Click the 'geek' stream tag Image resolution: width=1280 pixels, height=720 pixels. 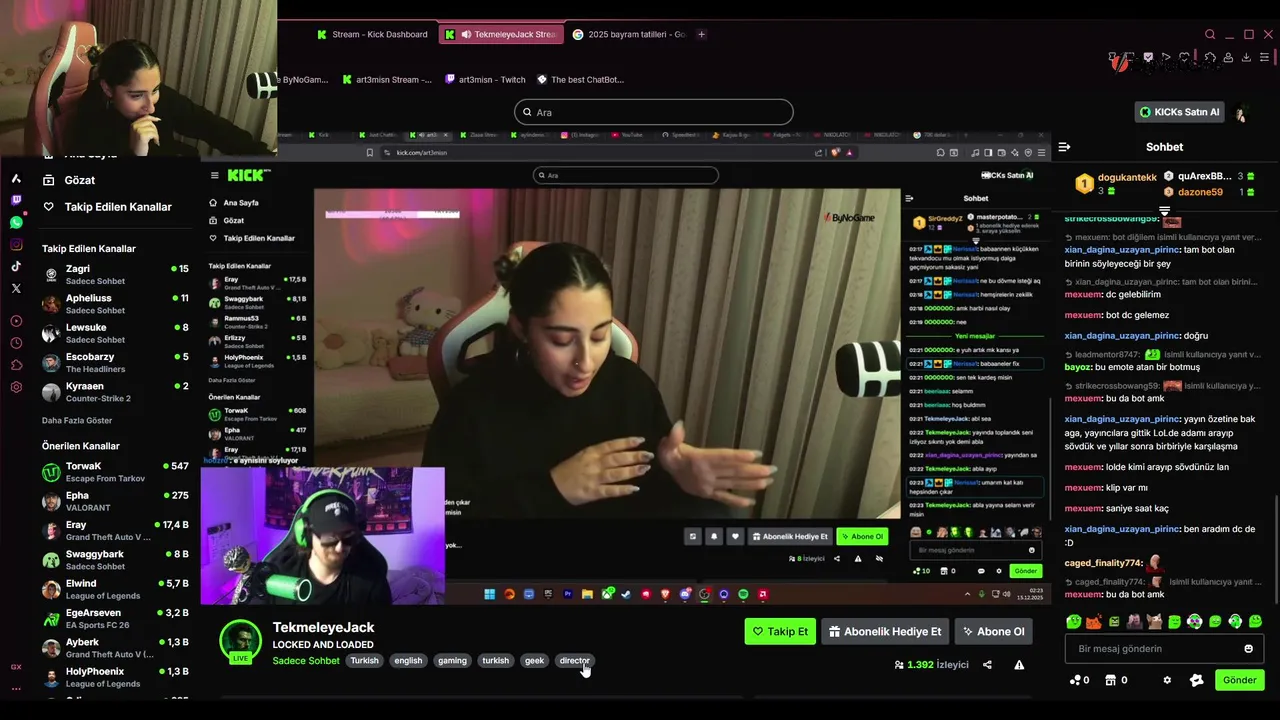[x=535, y=661]
